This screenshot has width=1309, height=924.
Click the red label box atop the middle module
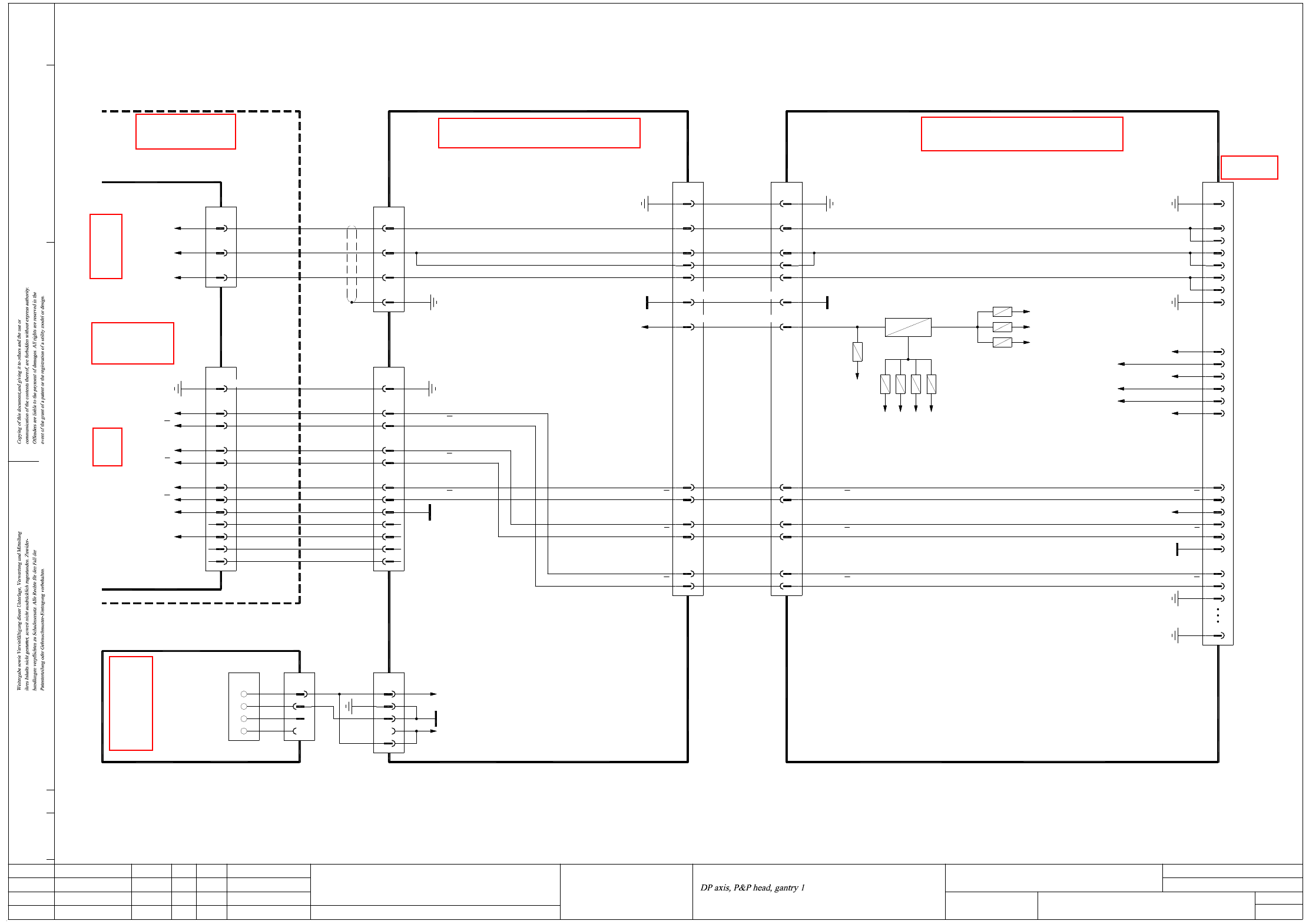[x=539, y=133]
